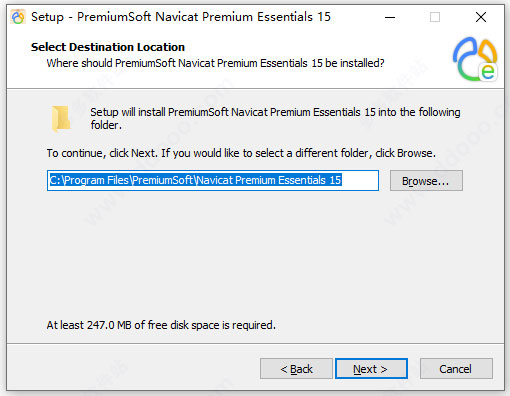Close the Setup window with the X

point(481,17)
